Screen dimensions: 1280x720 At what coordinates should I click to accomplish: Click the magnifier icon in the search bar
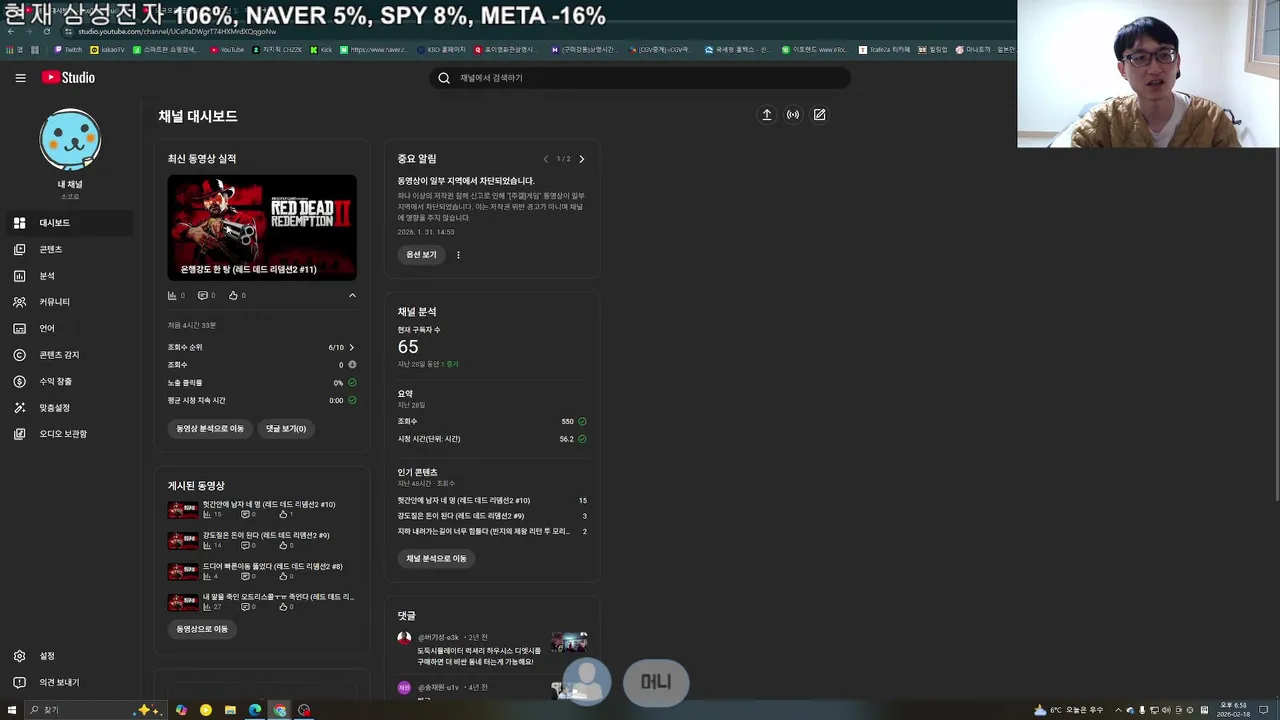[x=444, y=78]
